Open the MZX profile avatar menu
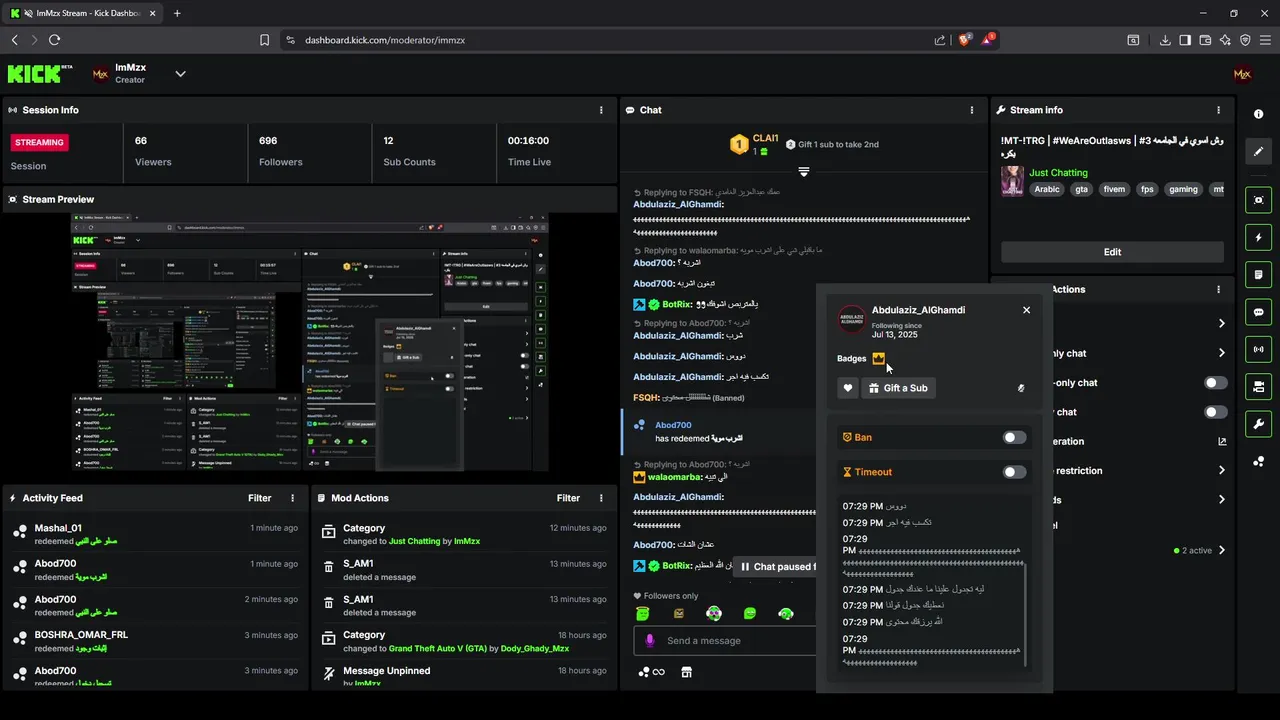The image size is (1280, 720). 1243,74
